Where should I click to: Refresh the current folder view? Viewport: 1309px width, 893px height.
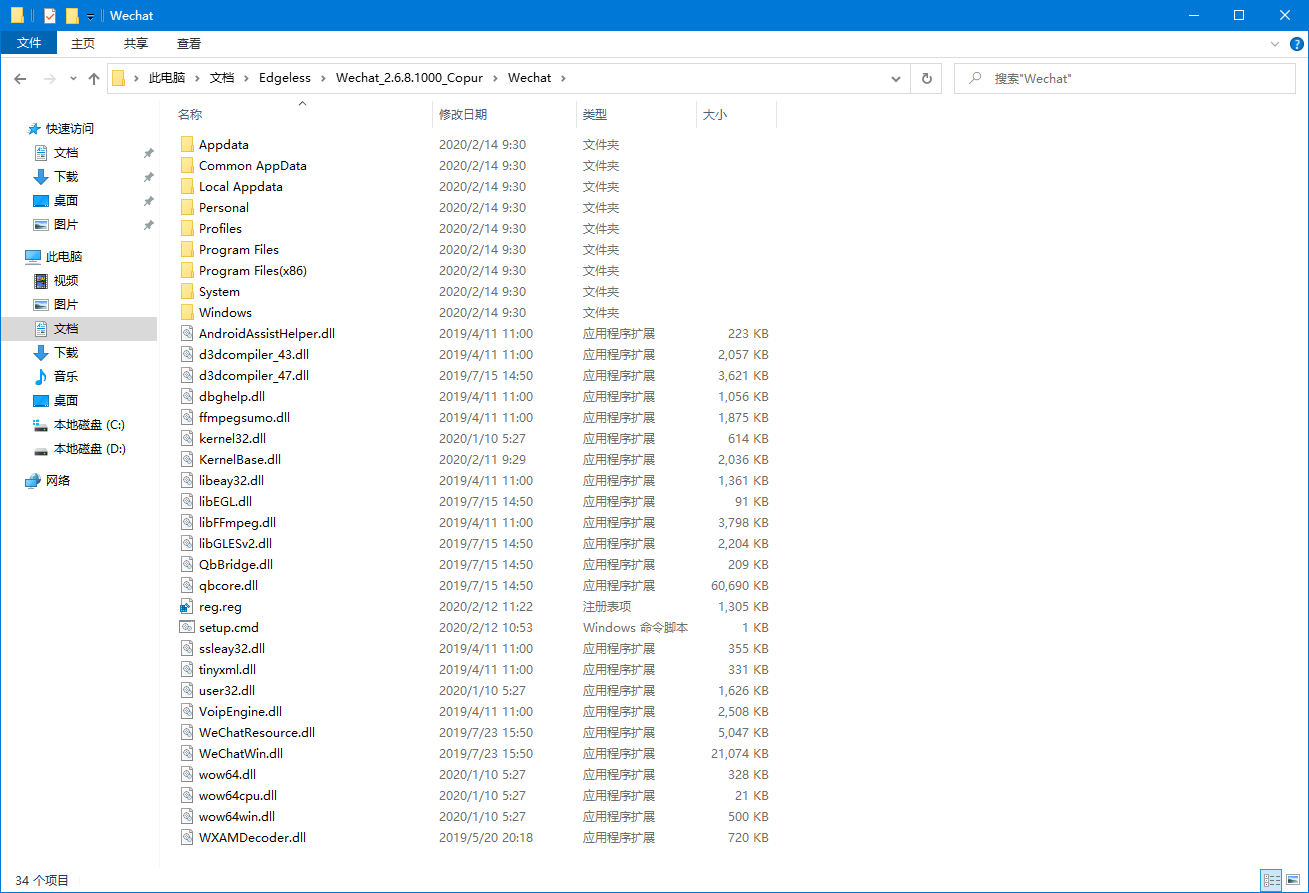tap(926, 78)
